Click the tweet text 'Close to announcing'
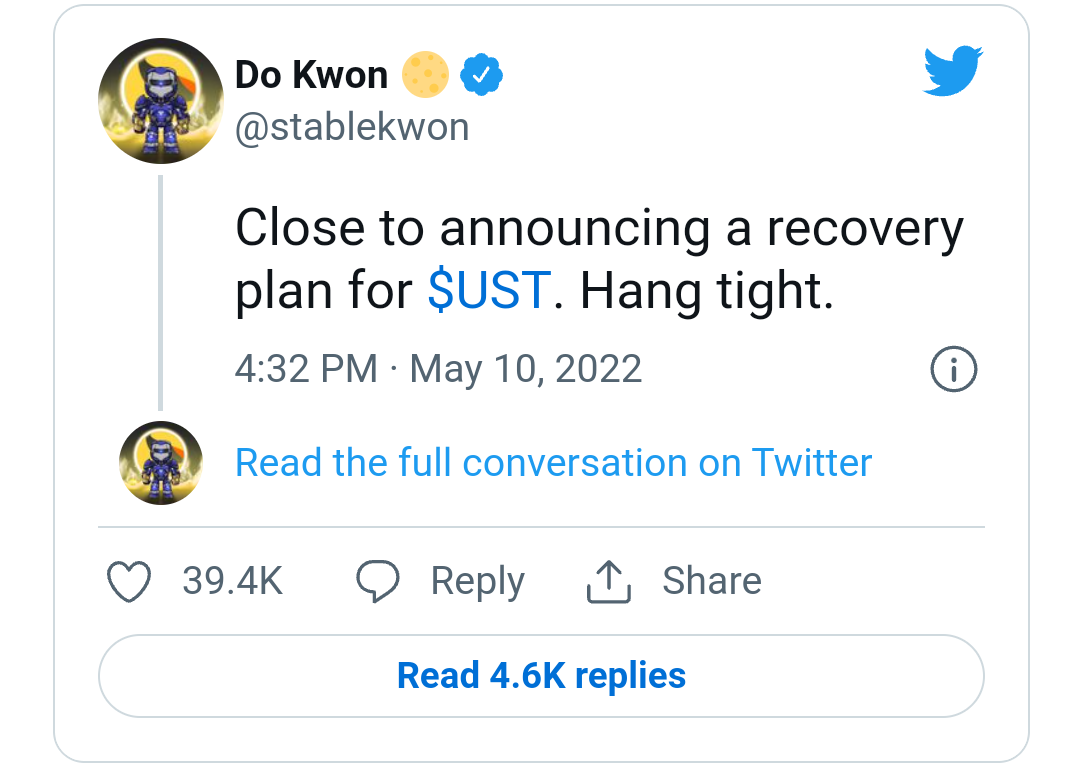The image size is (1080, 768). (472, 228)
